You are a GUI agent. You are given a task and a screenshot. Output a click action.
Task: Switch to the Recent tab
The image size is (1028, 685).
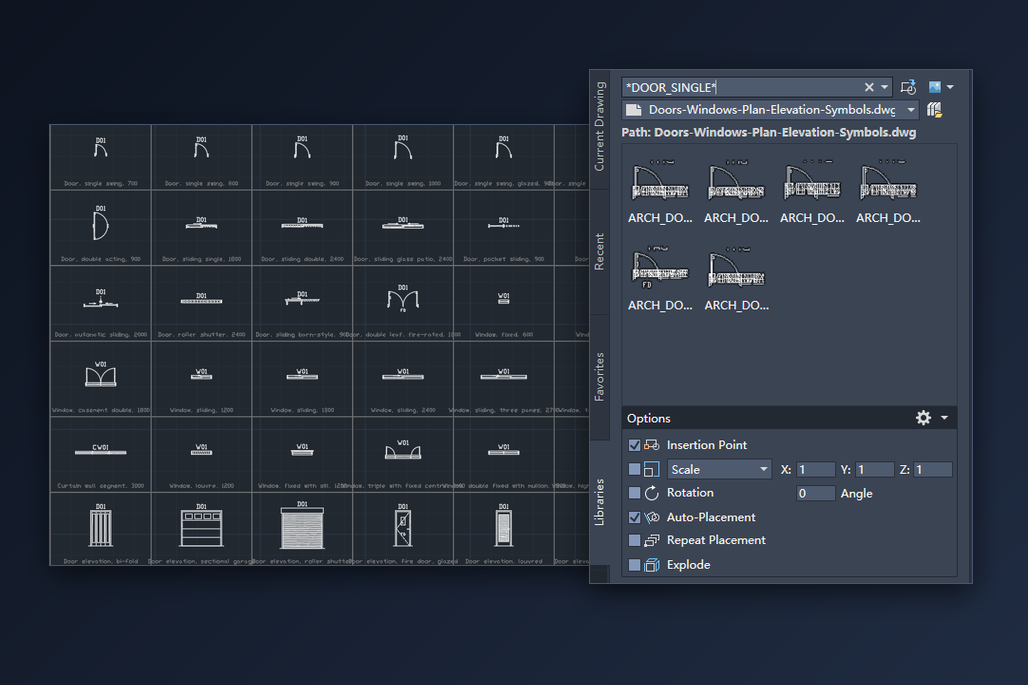click(599, 251)
